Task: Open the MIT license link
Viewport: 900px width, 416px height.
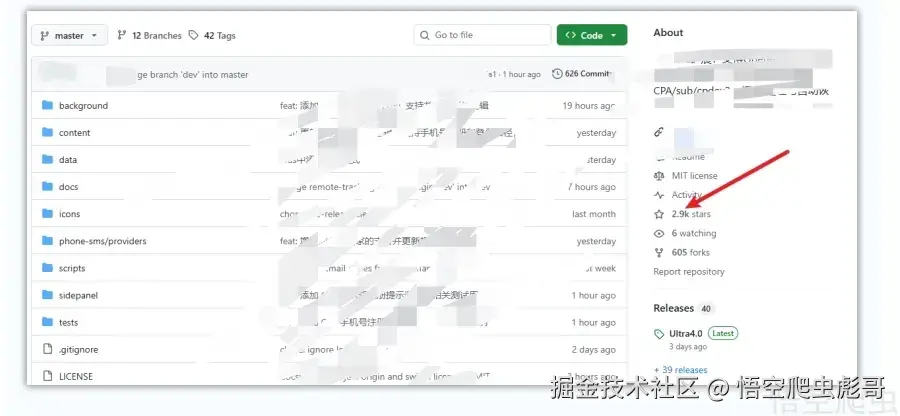Action: 695,176
